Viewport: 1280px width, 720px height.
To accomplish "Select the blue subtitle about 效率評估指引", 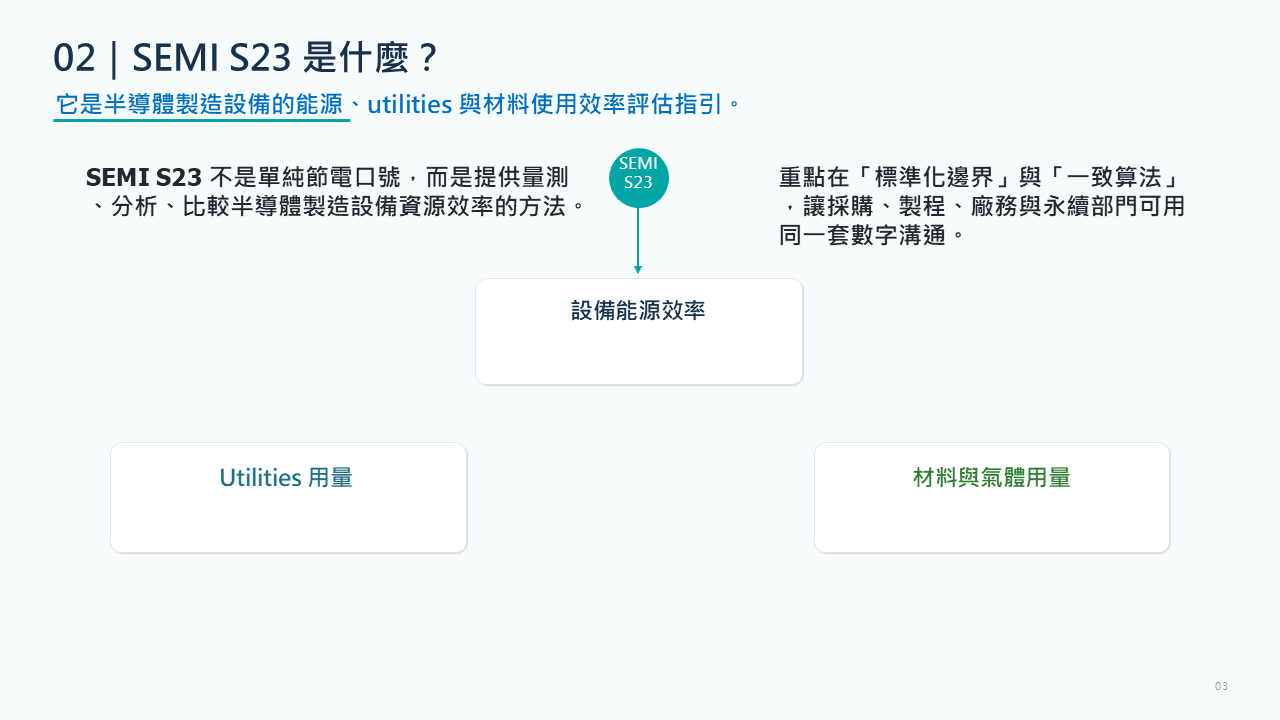I will tap(399, 104).
